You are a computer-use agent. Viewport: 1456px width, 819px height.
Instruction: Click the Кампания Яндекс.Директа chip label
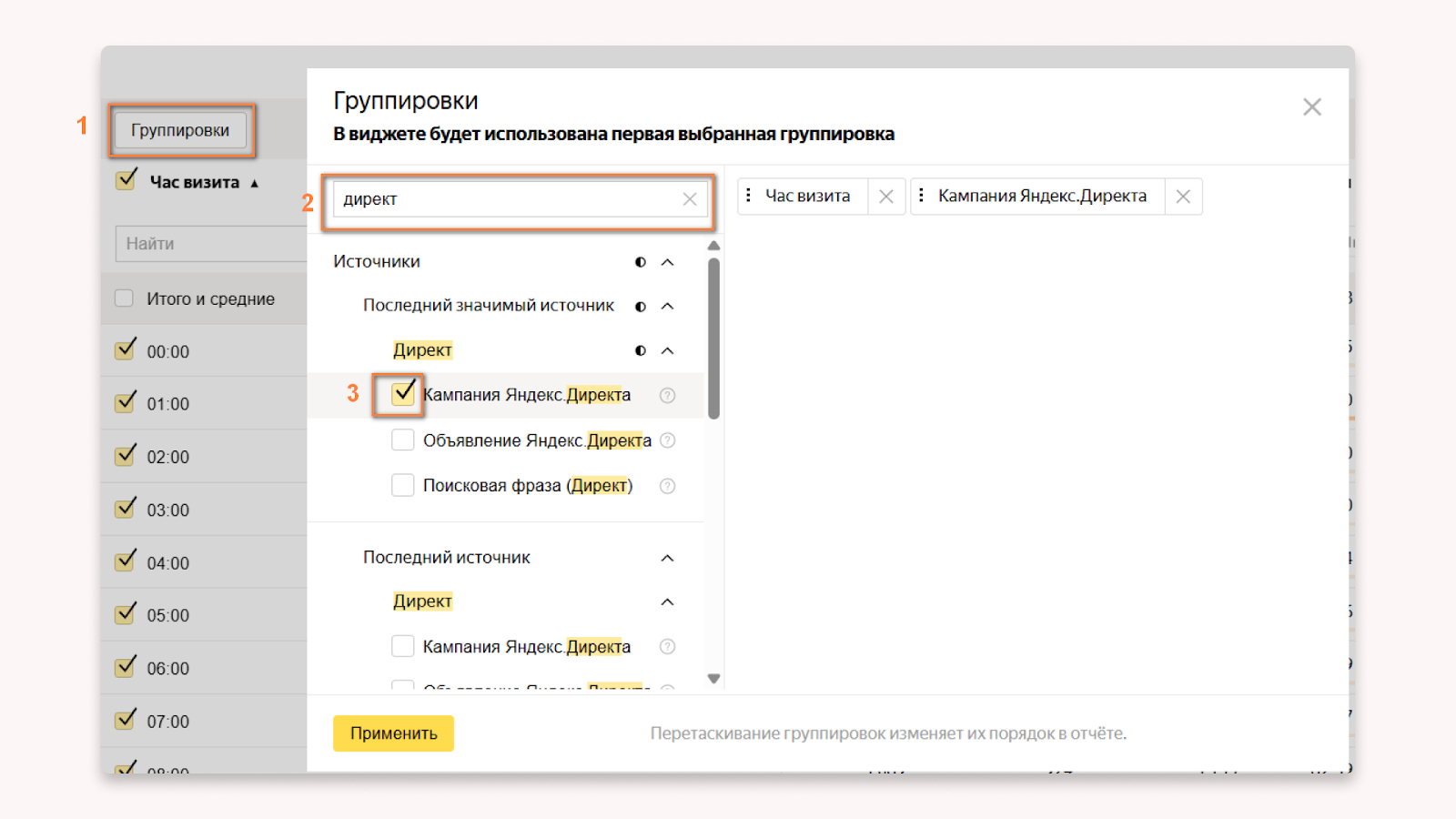[1042, 196]
